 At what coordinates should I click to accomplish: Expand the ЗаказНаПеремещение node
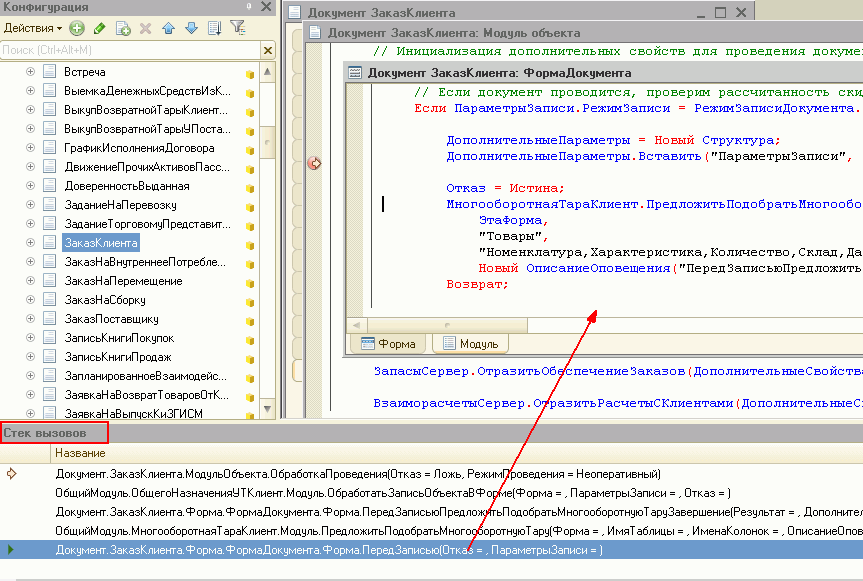tap(30, 281)
